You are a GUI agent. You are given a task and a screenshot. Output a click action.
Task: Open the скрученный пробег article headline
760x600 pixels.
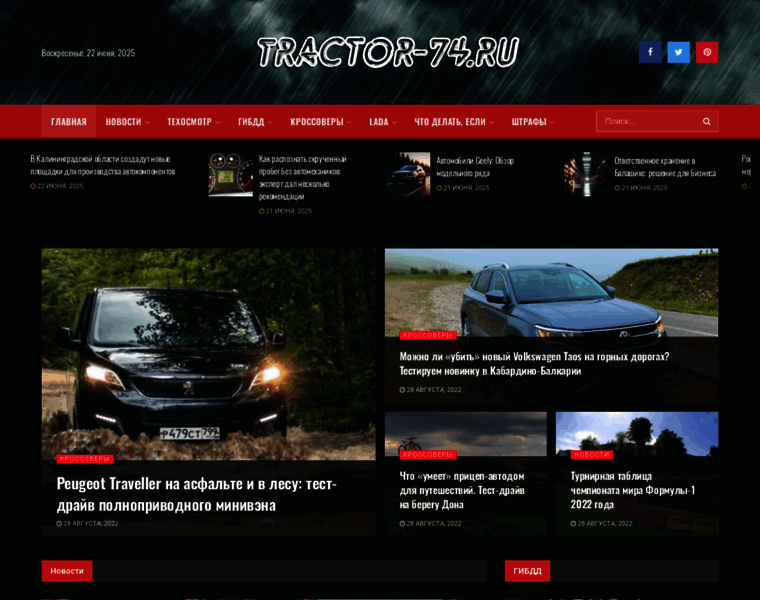302,178
